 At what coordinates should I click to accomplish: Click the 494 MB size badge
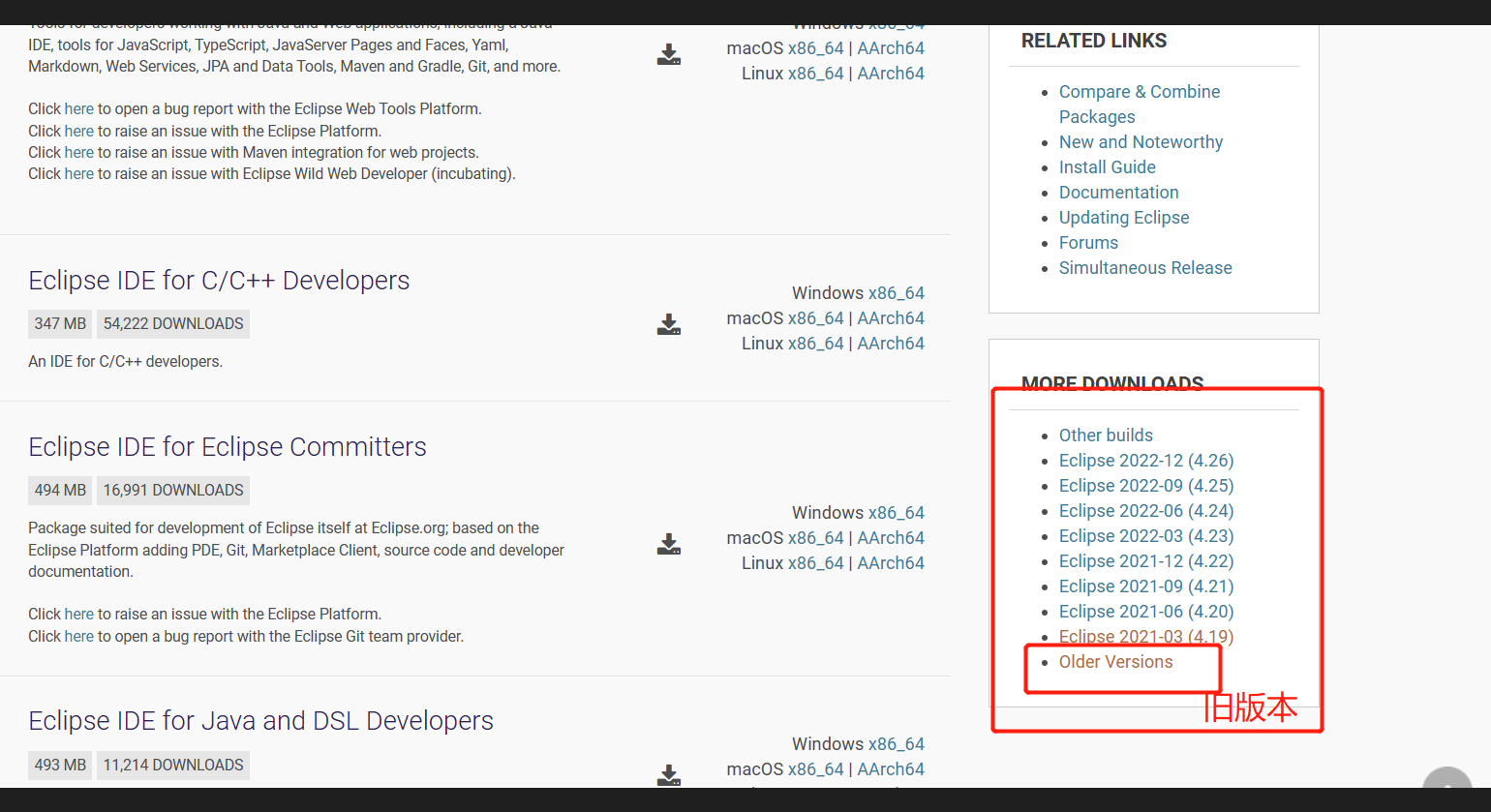60,491
